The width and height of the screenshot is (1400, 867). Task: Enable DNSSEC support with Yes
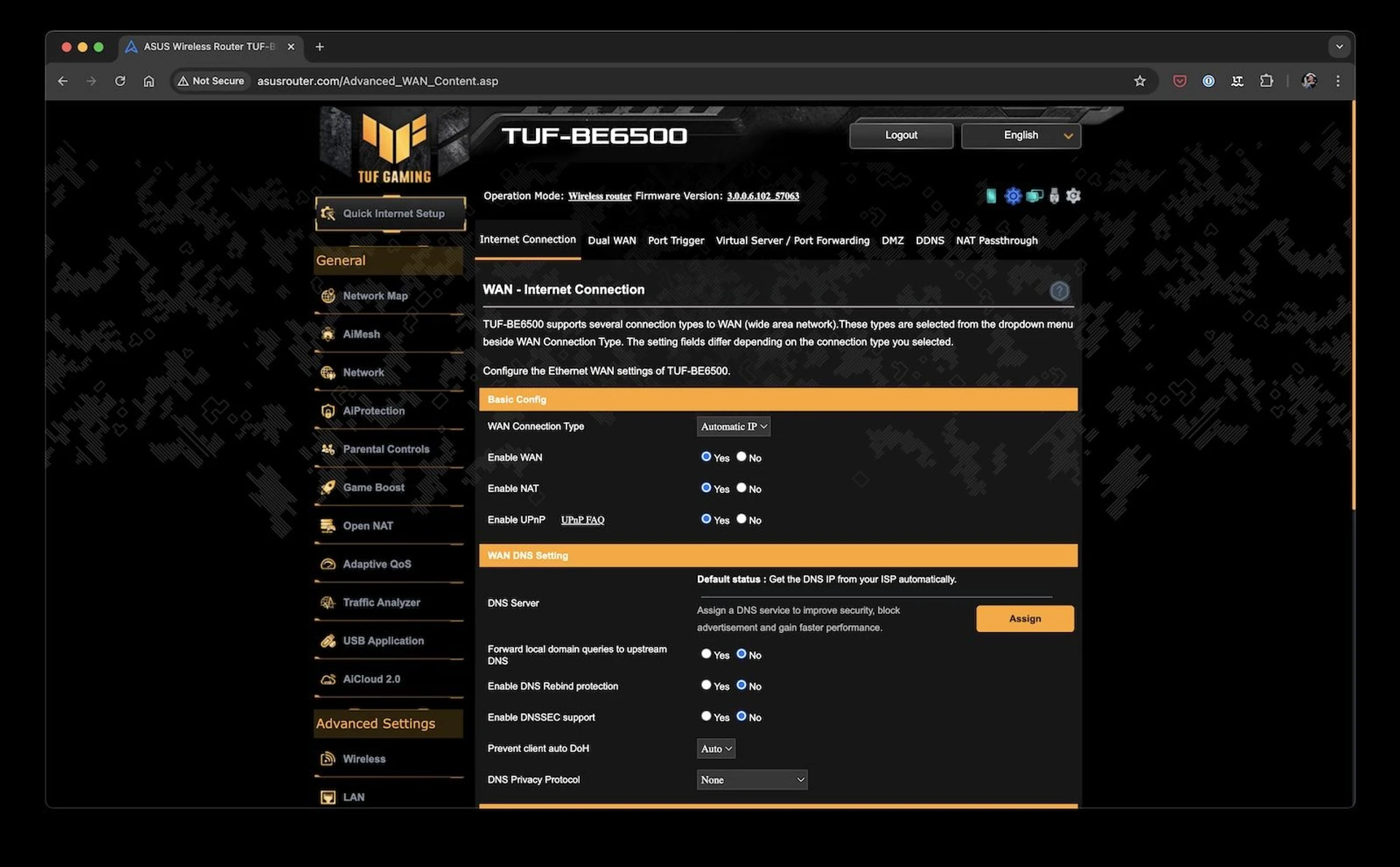706,717
